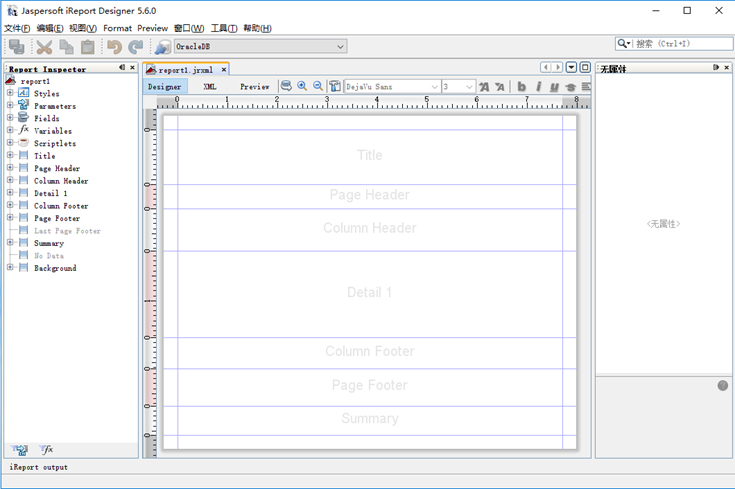
Task: Click the help icon in properties panel
Action: click(722, 385)
